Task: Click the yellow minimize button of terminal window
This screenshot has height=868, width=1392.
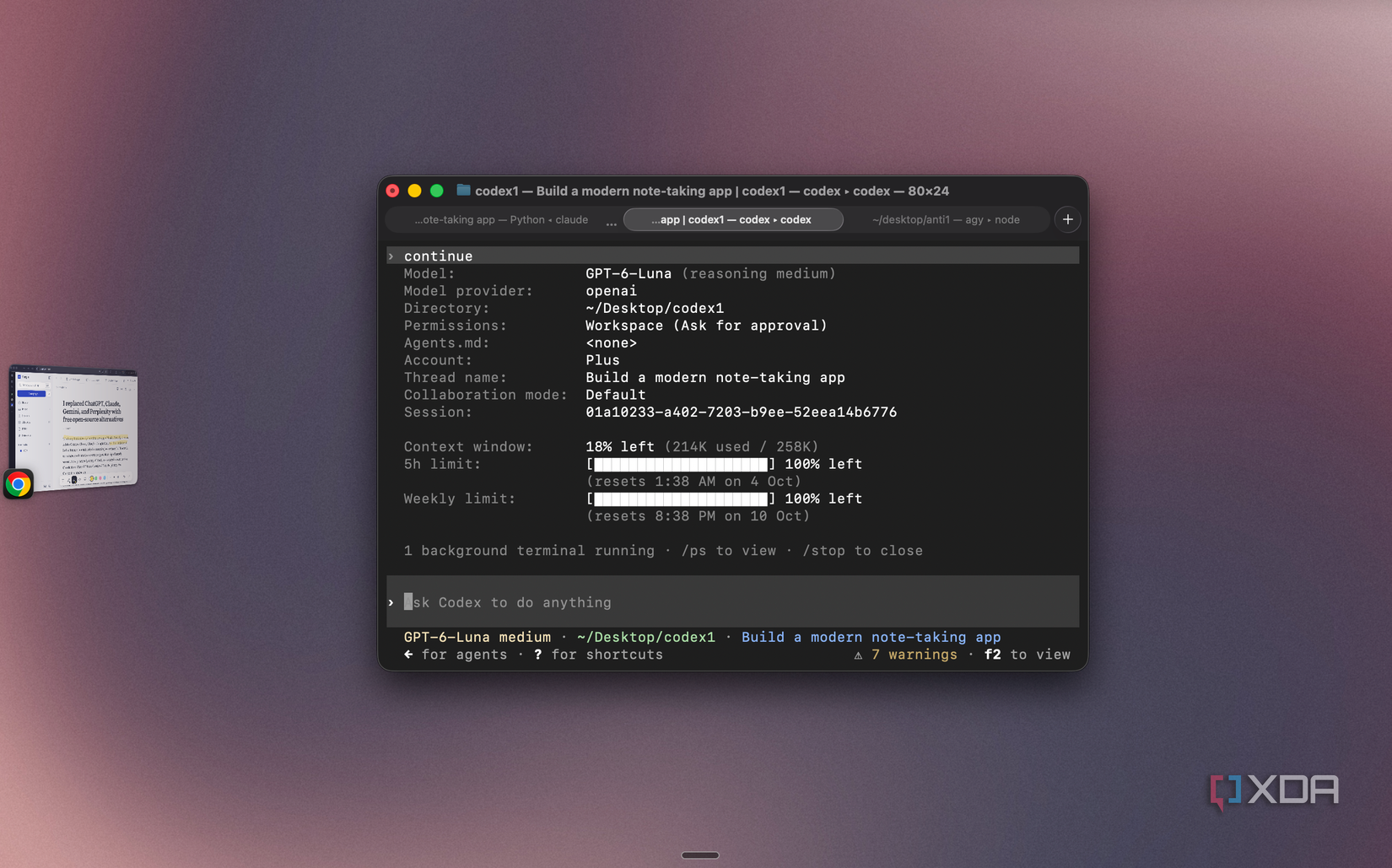Action: [414, 191]
